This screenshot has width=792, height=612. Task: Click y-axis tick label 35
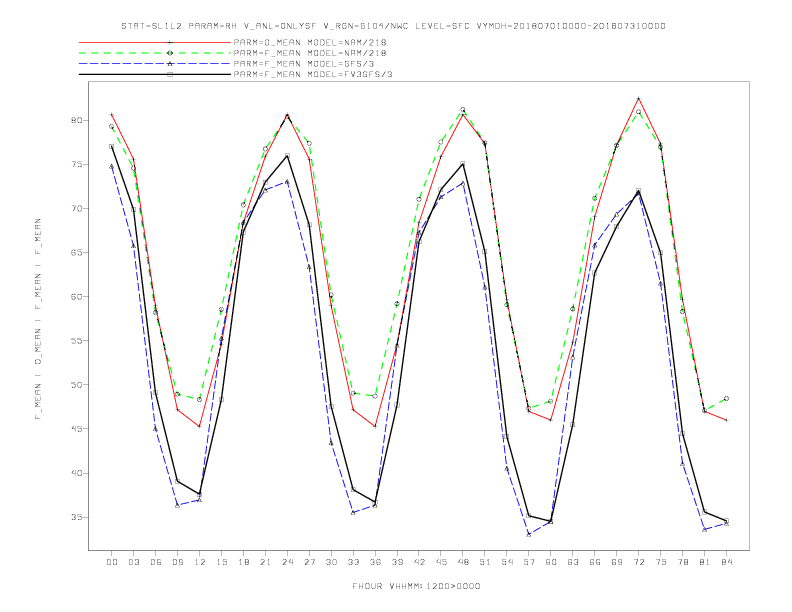(x=76, y=517)
